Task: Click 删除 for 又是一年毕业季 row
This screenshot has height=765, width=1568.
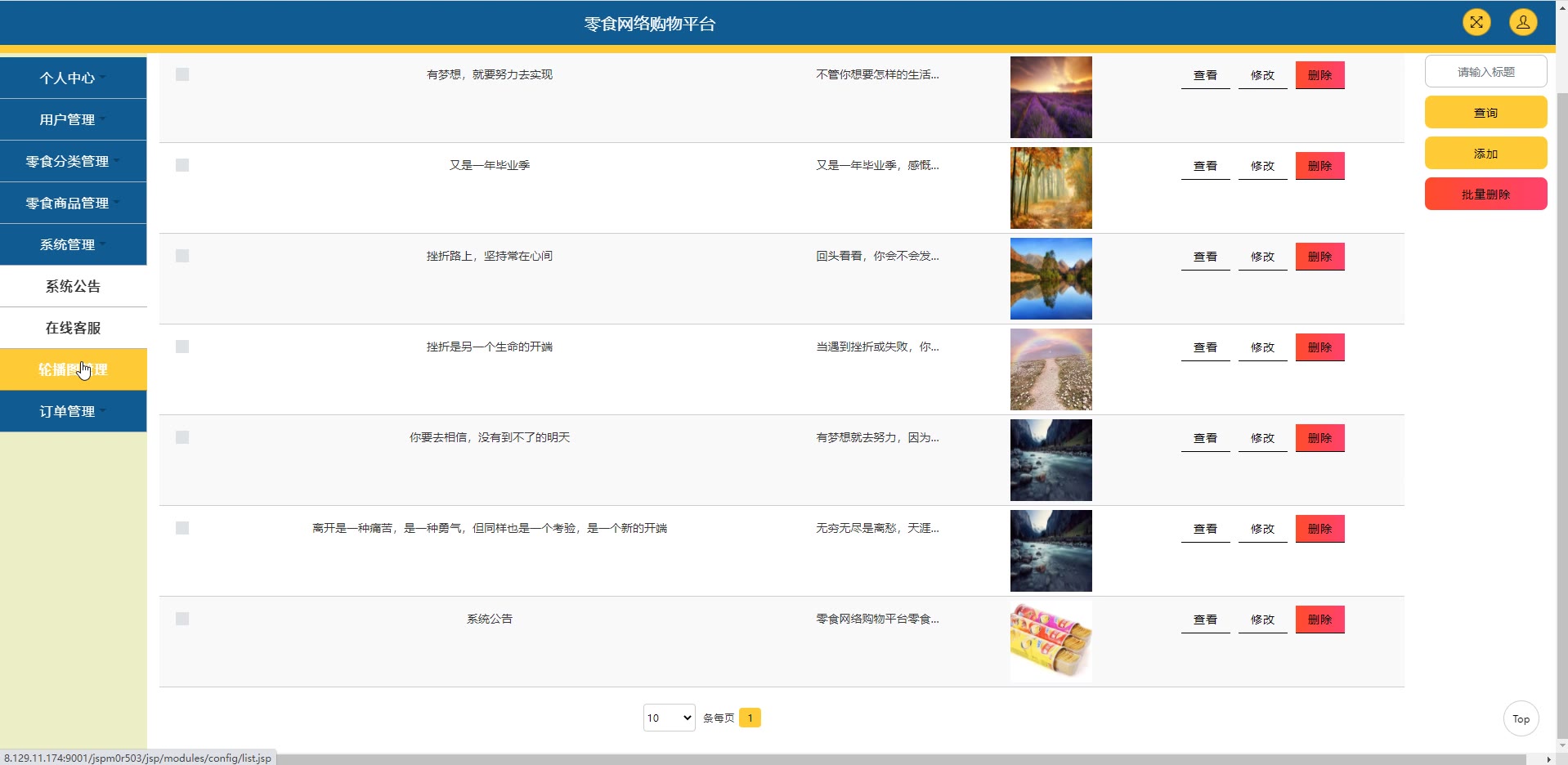Action: [x=1319, y=166]
